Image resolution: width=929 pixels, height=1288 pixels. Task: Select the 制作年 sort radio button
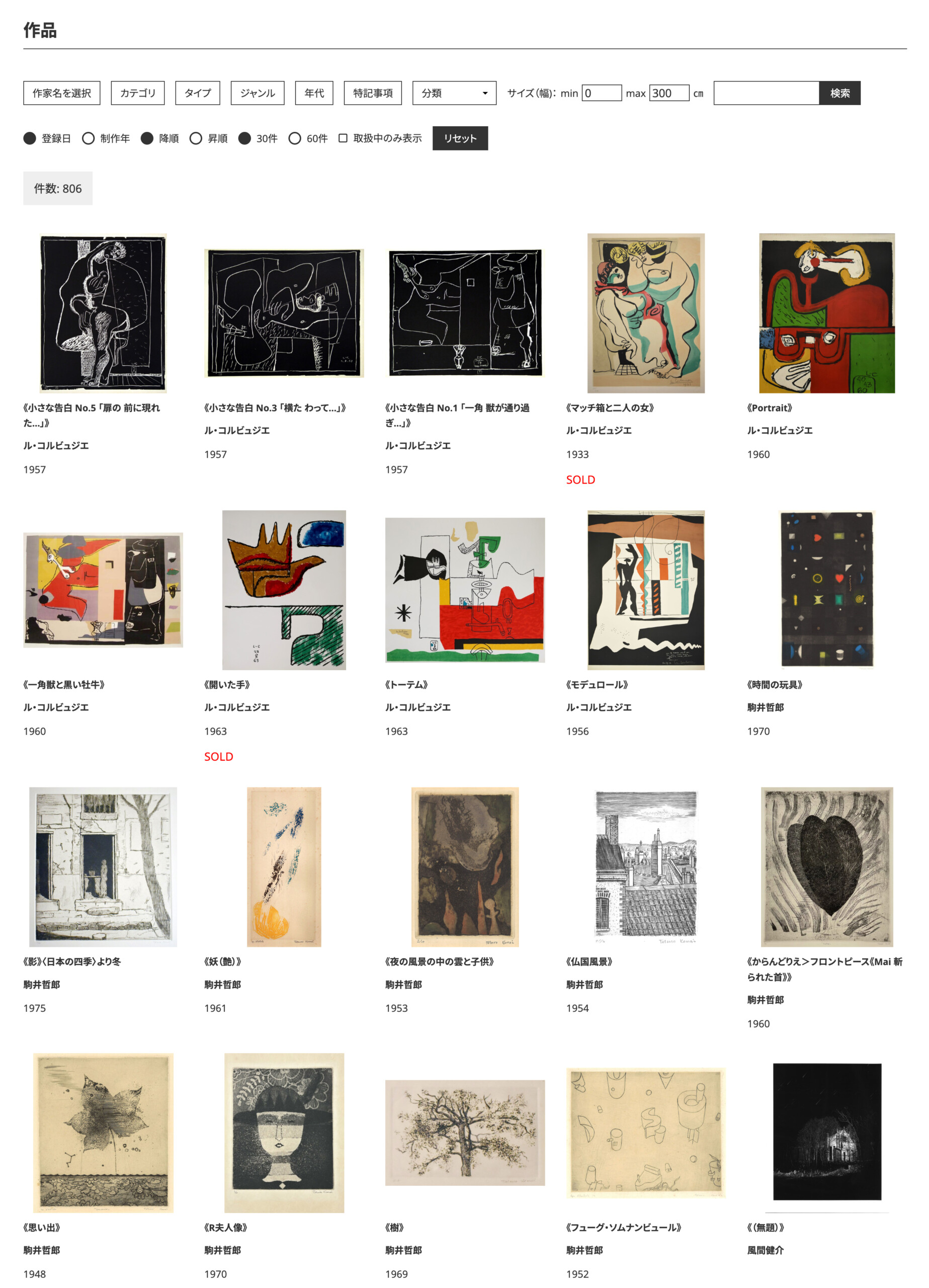point(89,138)
